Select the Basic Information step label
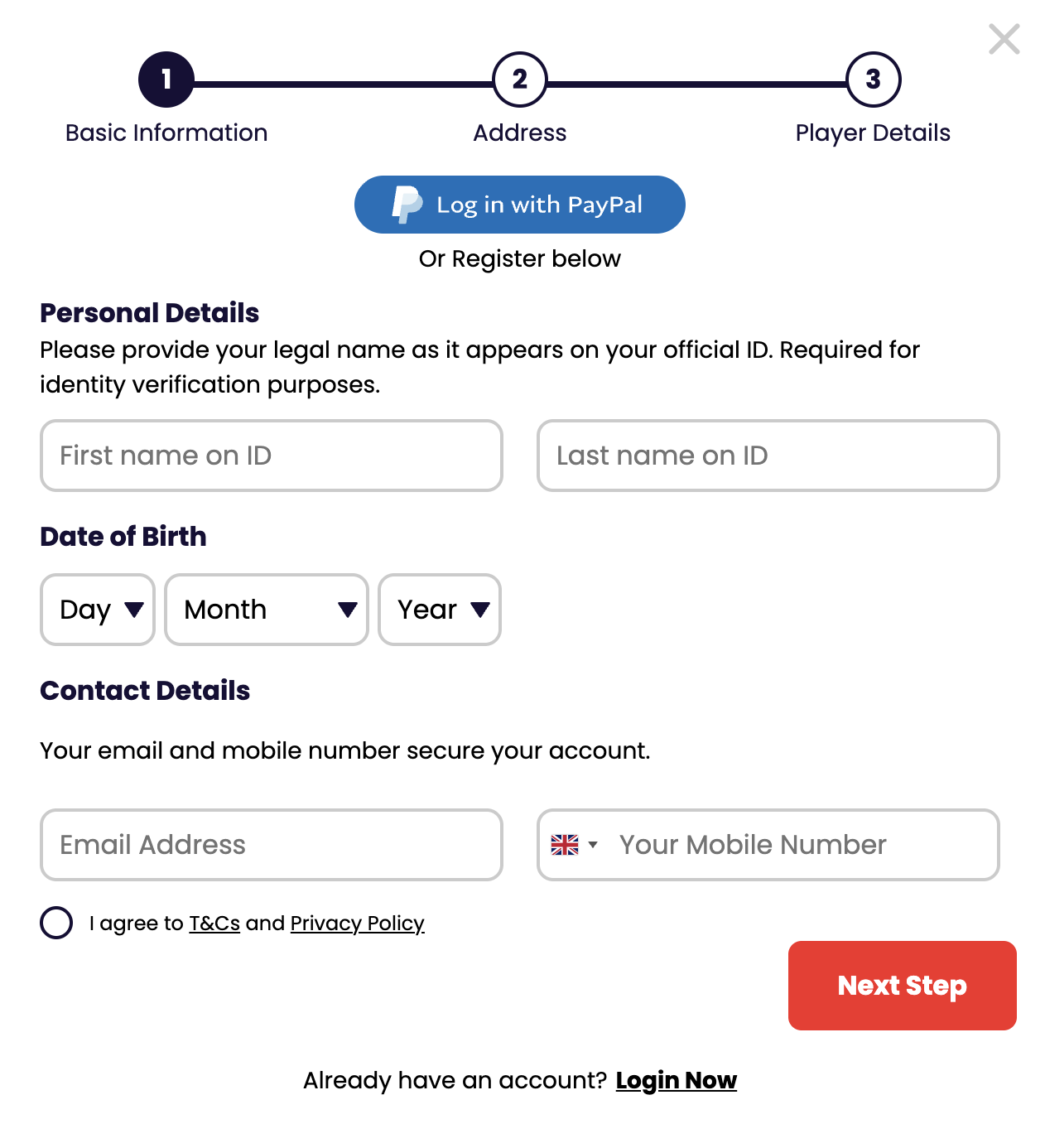 pyautogui.click(x=166, y=133)
